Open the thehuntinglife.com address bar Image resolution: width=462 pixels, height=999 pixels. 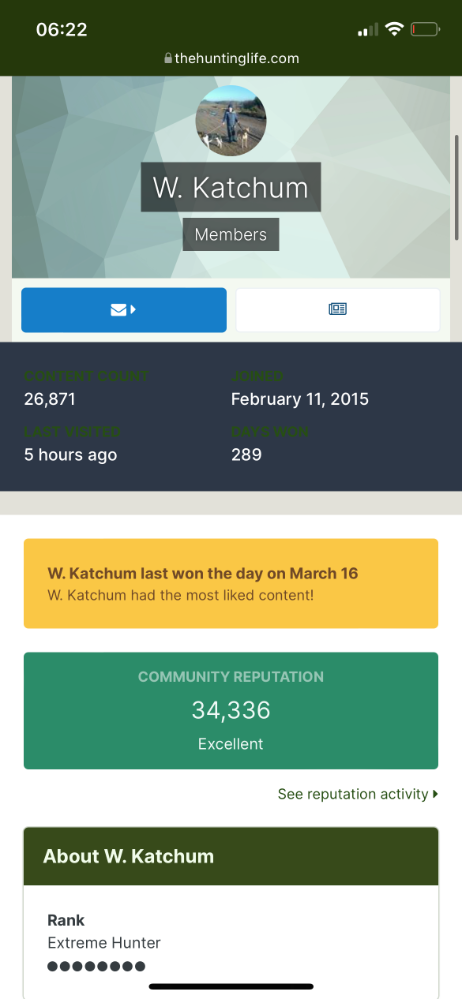pyautogui.click(x=231, y=59)
